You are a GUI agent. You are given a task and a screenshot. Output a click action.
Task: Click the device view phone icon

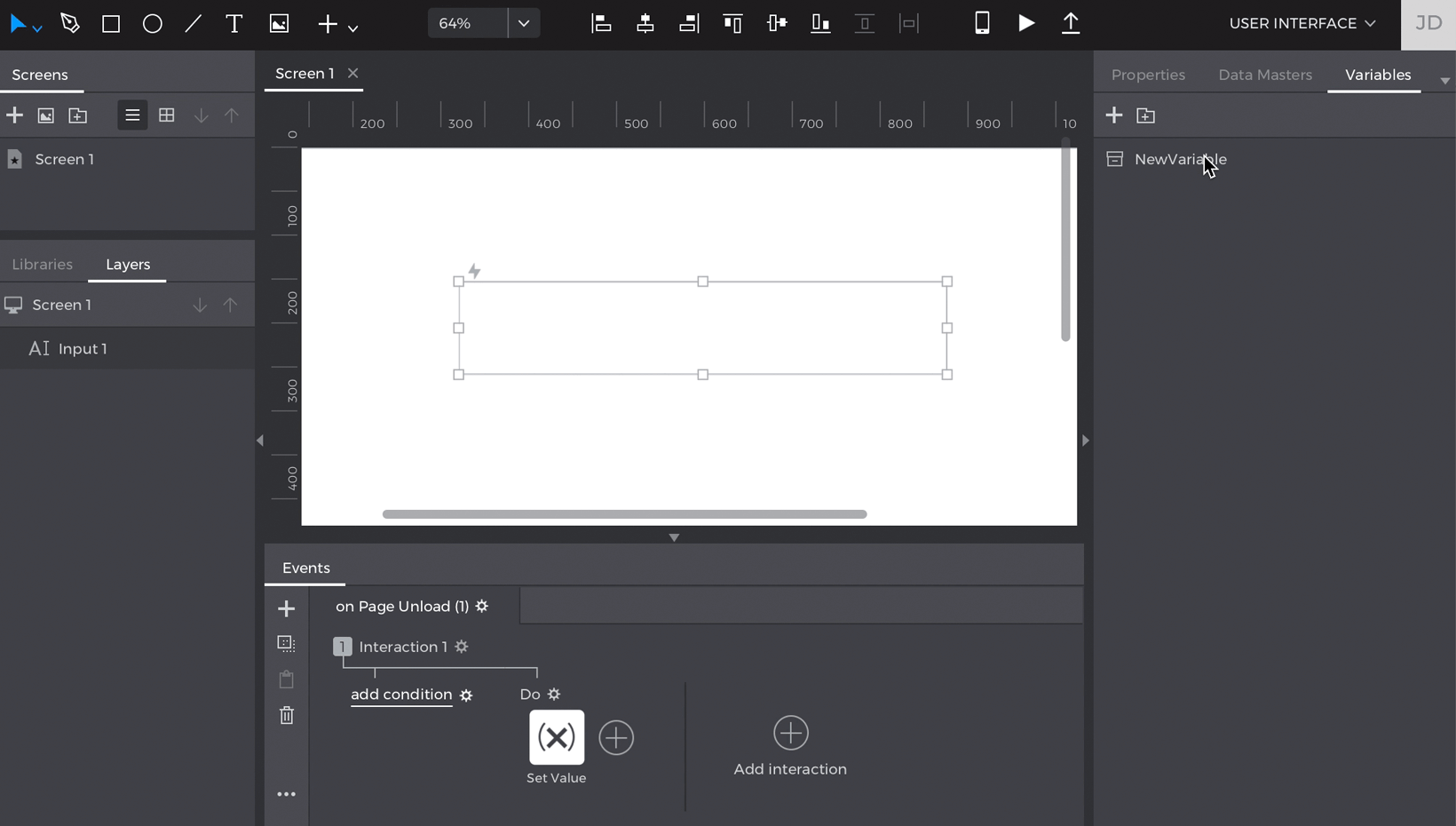[x=982, y=23]
